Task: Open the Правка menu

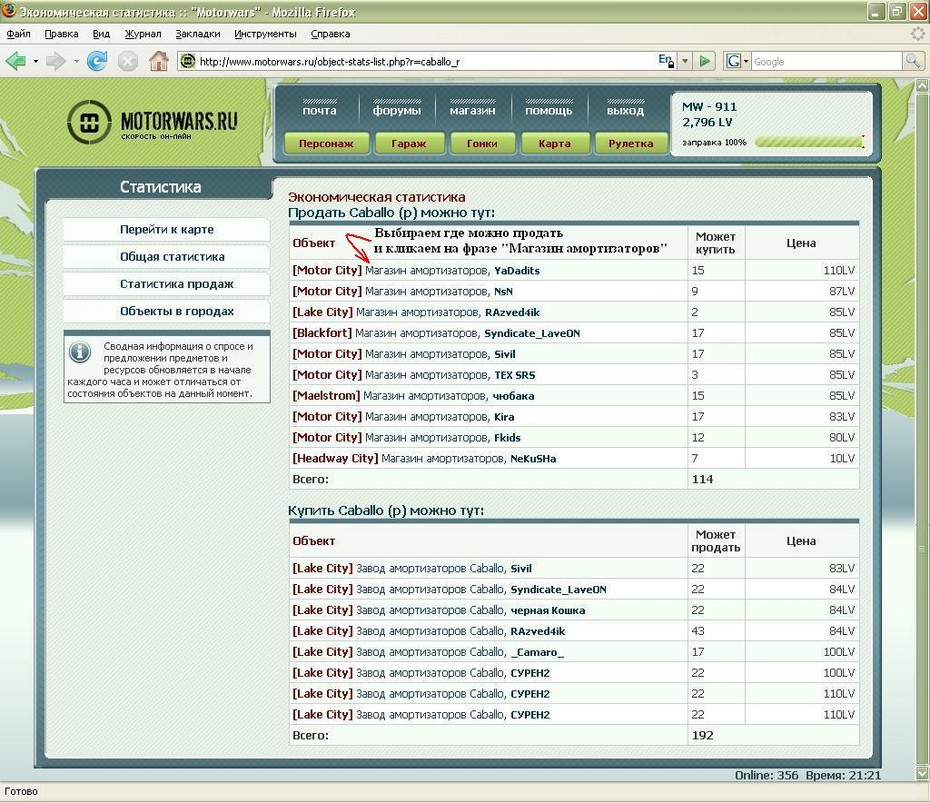Action: tap(61, 34)
